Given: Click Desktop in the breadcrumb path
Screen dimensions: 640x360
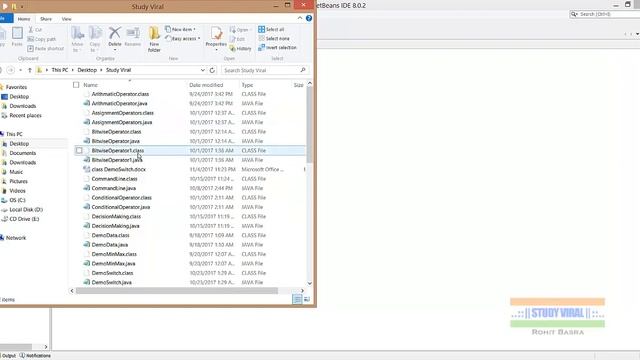Looking at the screenshot, I should (x=87, y=70).
